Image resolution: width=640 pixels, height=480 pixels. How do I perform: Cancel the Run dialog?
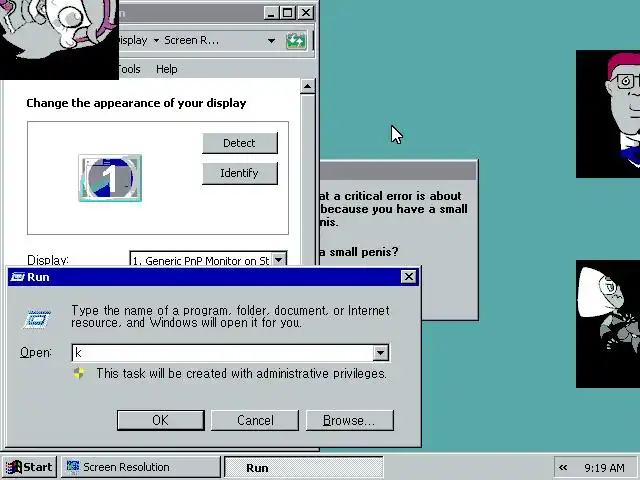click(255, 420)
